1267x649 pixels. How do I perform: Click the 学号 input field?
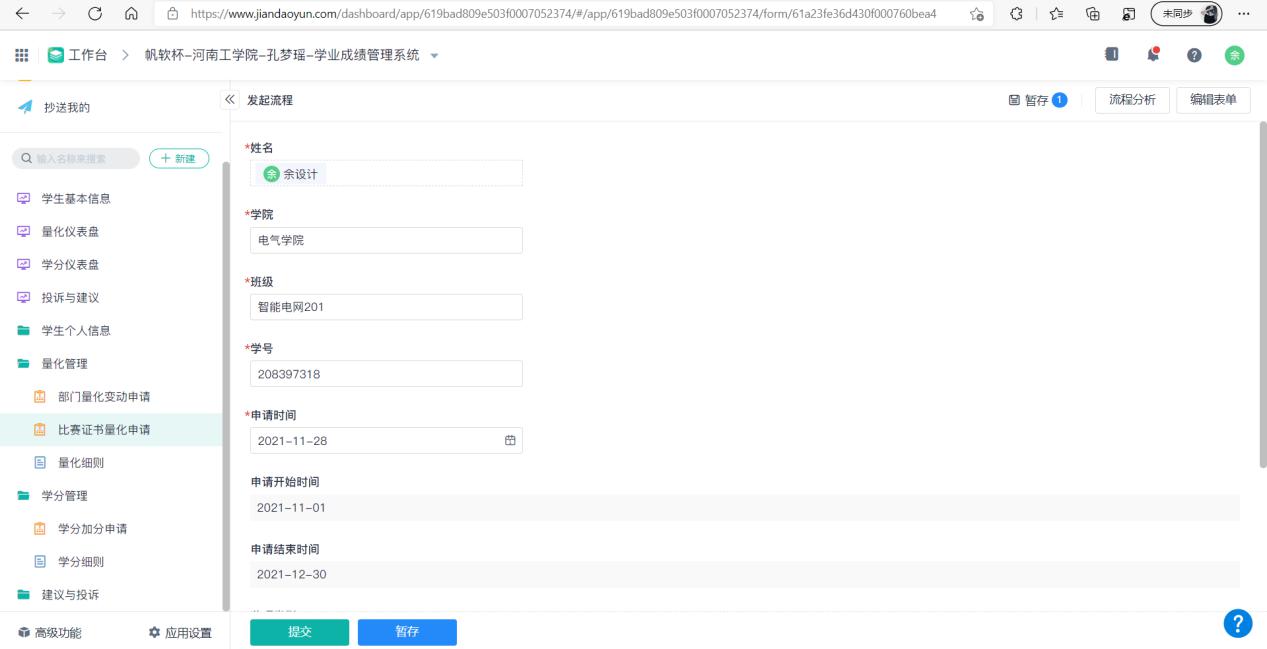coord(385,374)
